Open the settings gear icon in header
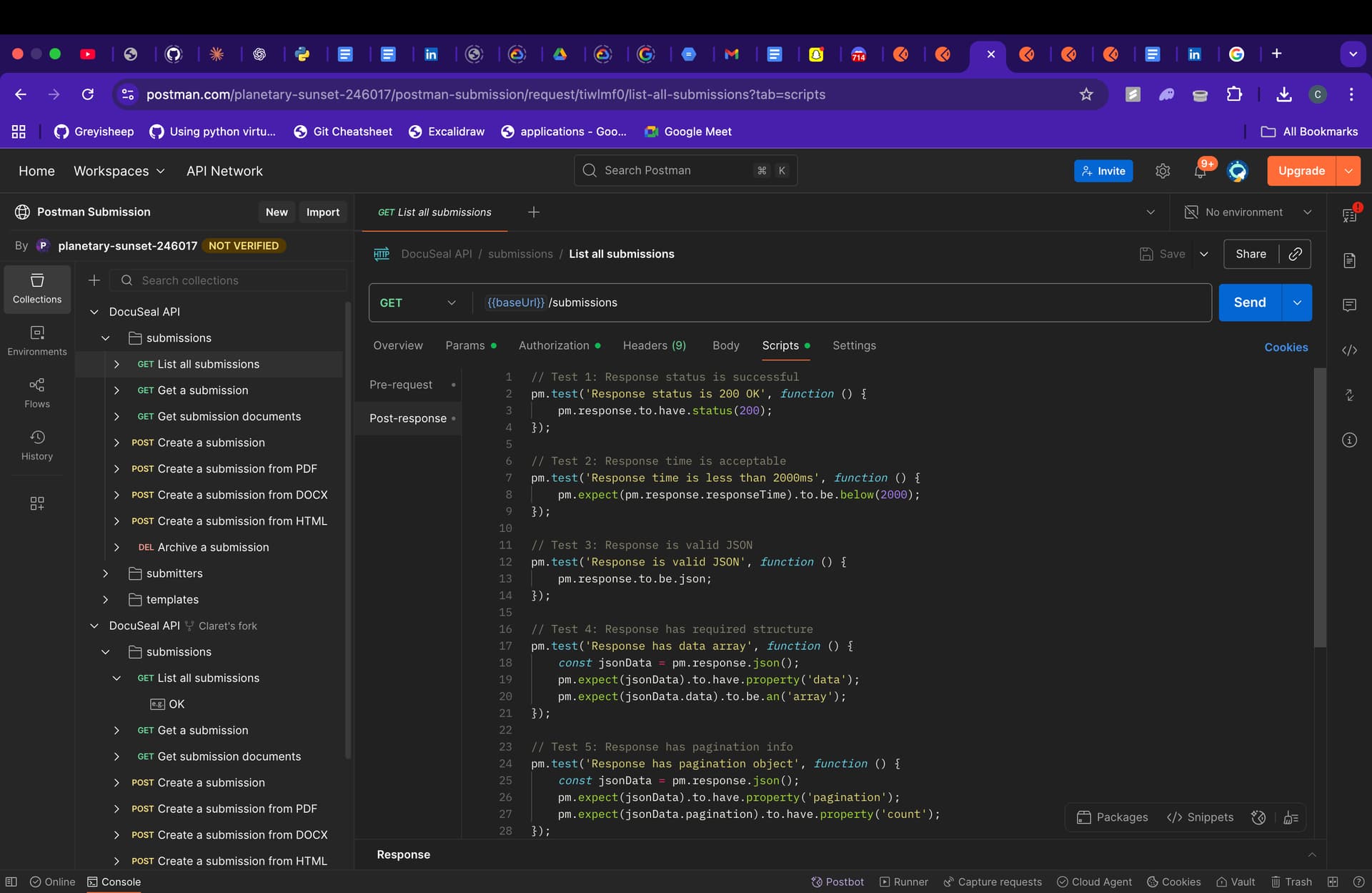The image size is (1372, 893). point(1163,171)
